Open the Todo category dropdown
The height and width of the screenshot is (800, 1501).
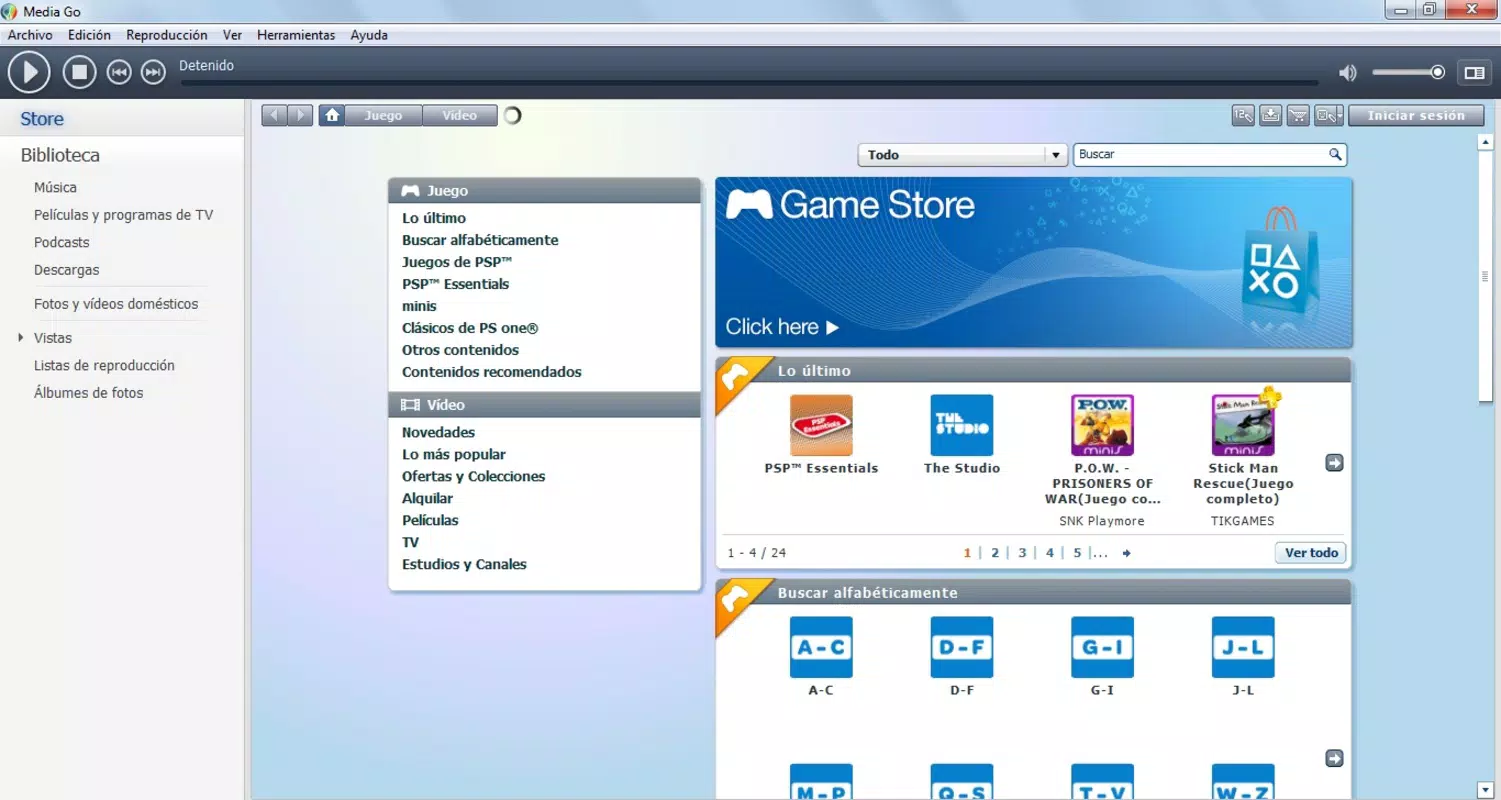963,155
